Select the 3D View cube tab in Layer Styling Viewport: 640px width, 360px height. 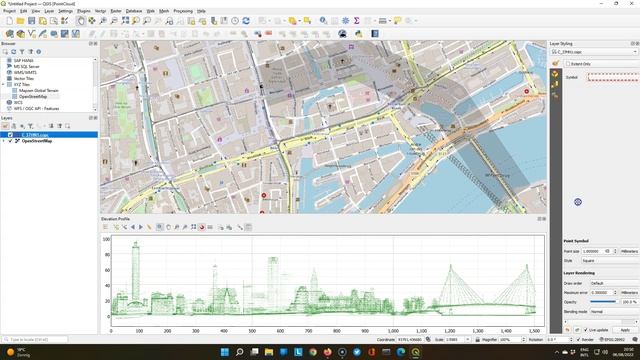555,74
